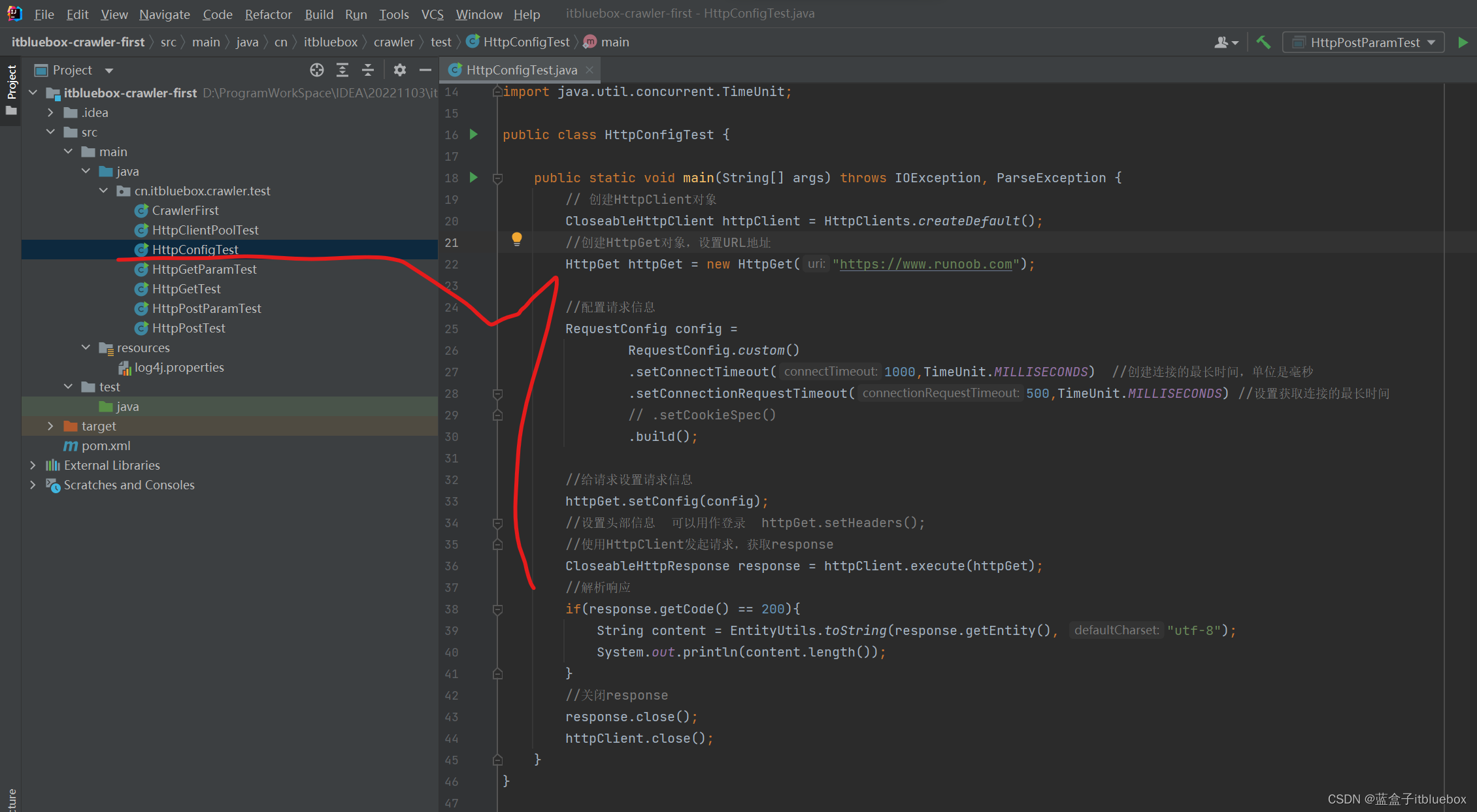Click the yellow intention light bulb

coord(516,238)
